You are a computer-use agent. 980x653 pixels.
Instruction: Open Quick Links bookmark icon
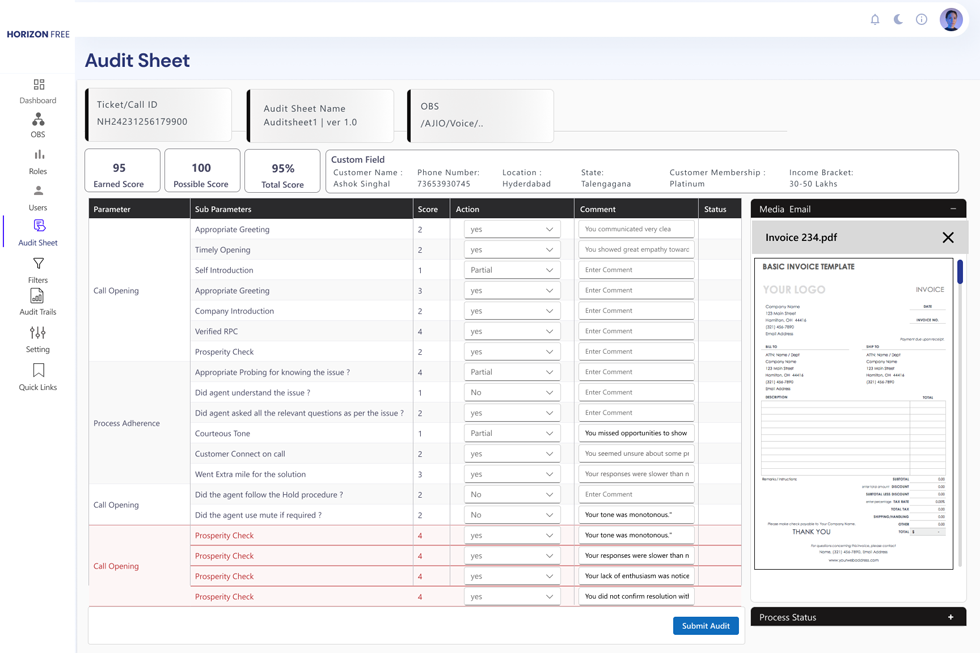tap(38, 377)
